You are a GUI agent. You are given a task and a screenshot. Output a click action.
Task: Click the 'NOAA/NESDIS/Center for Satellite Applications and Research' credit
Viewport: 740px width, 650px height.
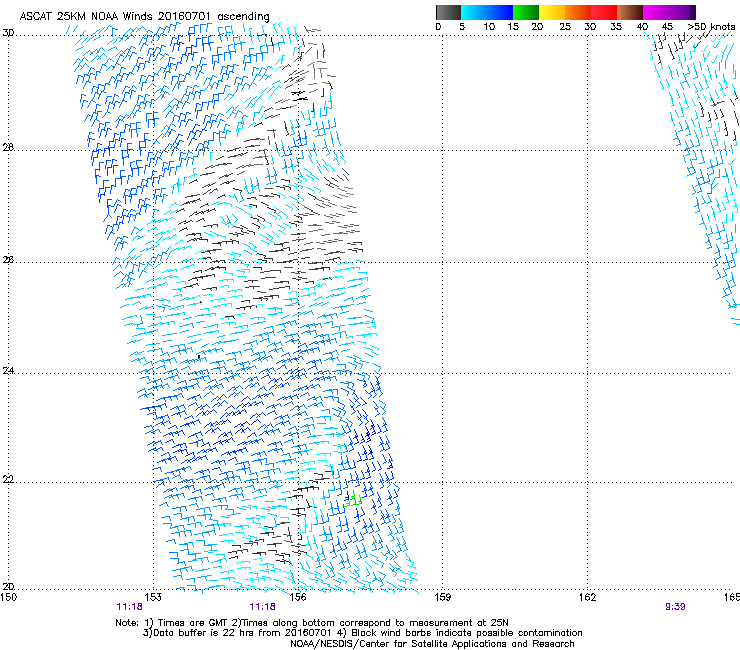pyautogui.click(x=432, y=644)
